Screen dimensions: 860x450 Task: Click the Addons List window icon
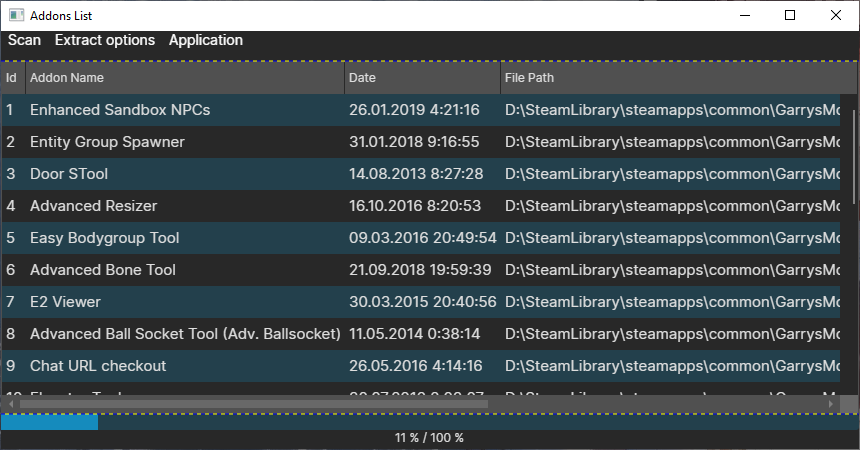pyautogui.click(x=17, y=15)
